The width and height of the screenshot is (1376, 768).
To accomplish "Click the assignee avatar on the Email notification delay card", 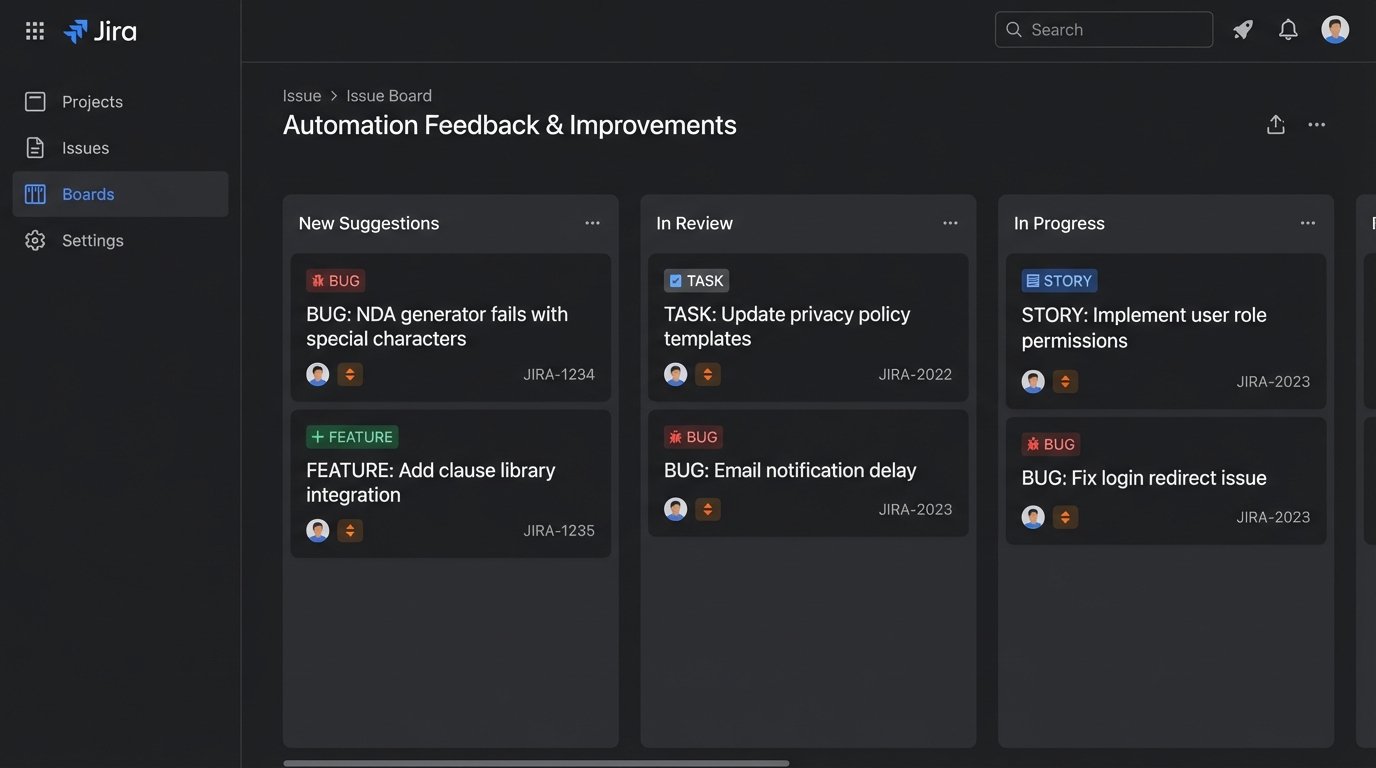I will tap(675, 508).
